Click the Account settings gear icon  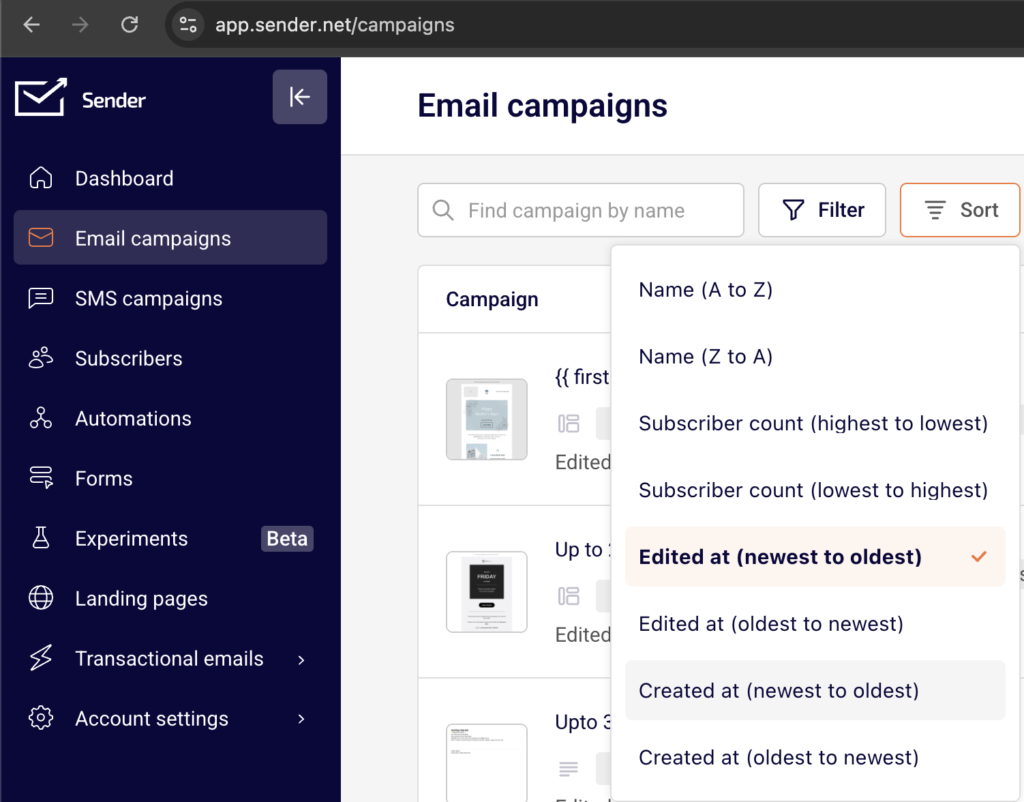point(40,718)
